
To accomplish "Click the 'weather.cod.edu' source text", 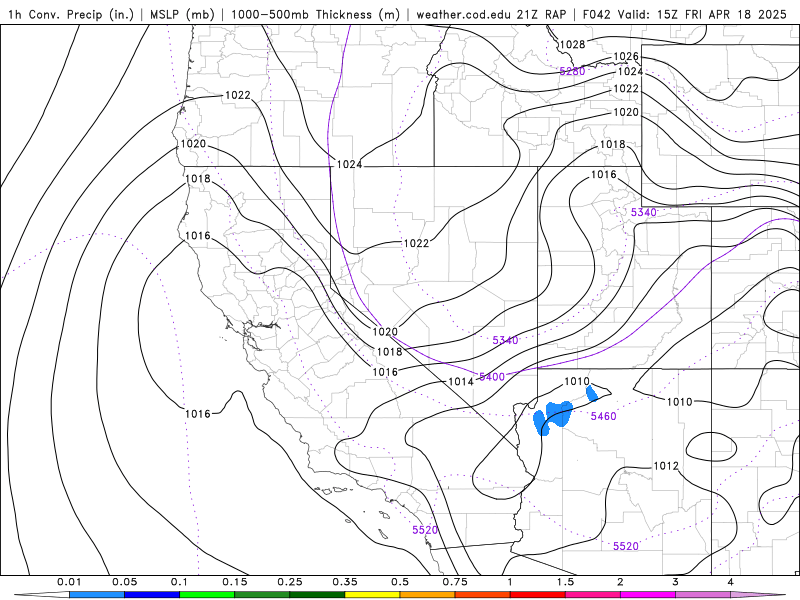I will point(464,15).
